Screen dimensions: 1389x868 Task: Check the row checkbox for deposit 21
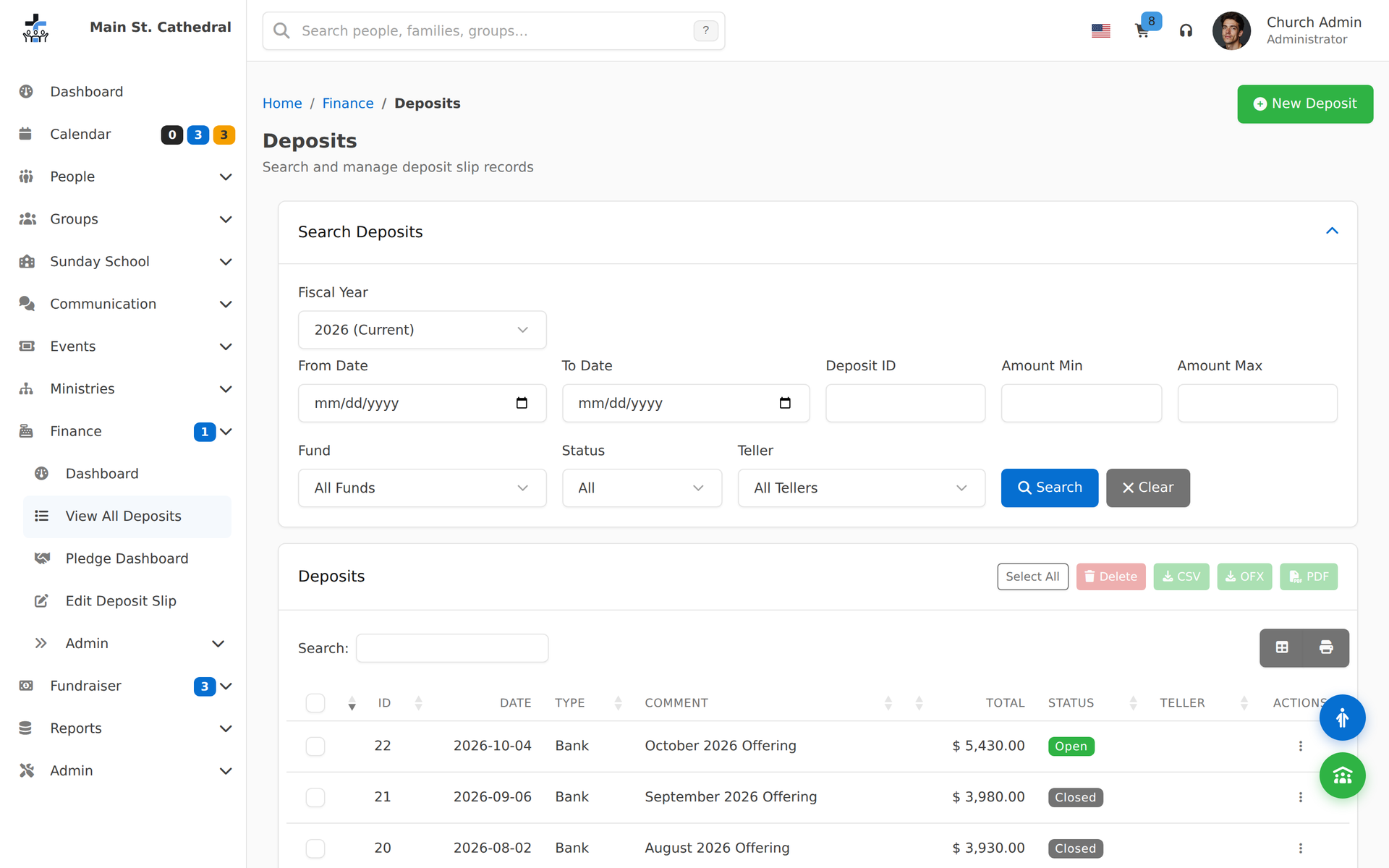pyautogui.click(x=315, y=798)
